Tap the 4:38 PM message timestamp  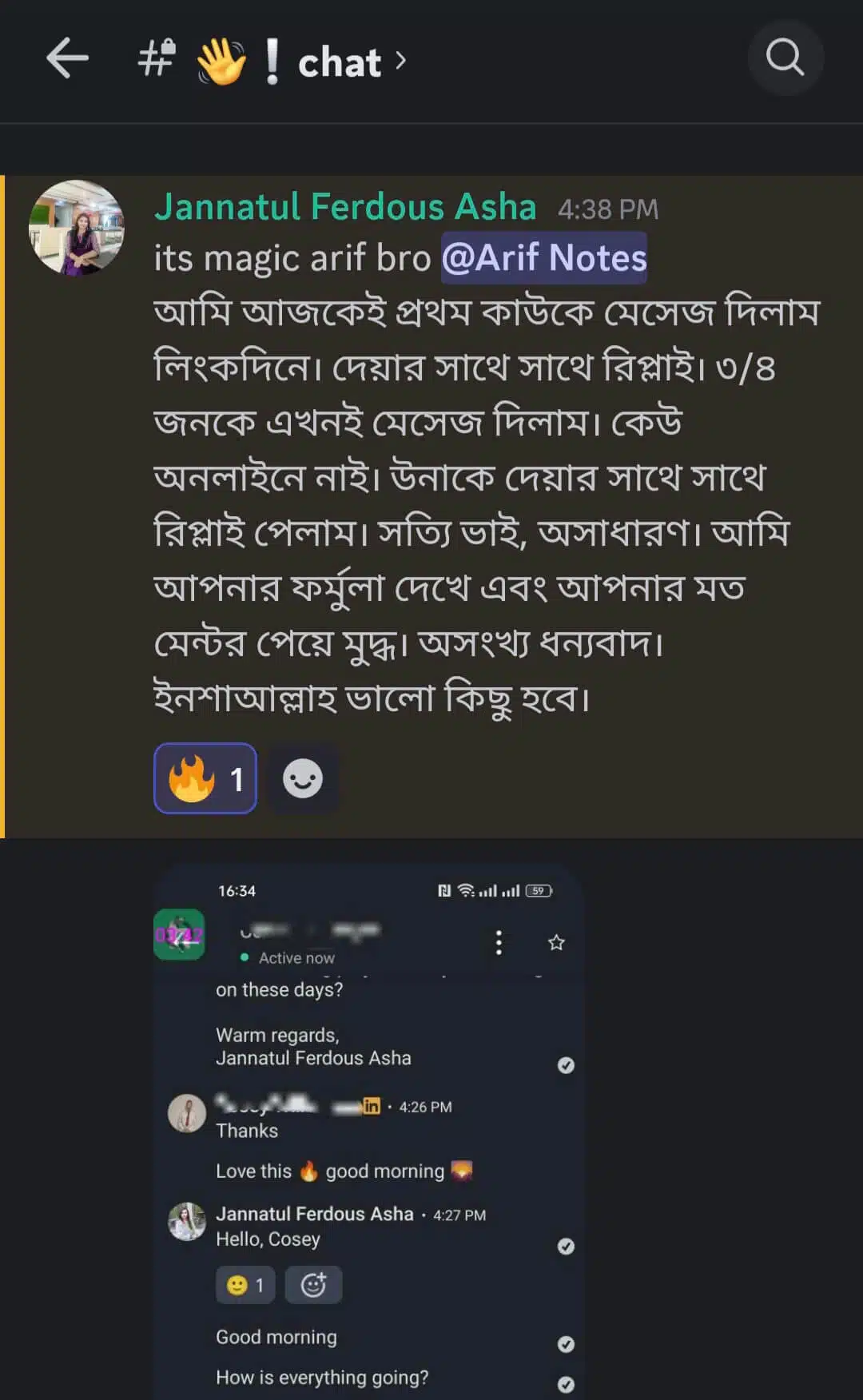tap(608, 209)
